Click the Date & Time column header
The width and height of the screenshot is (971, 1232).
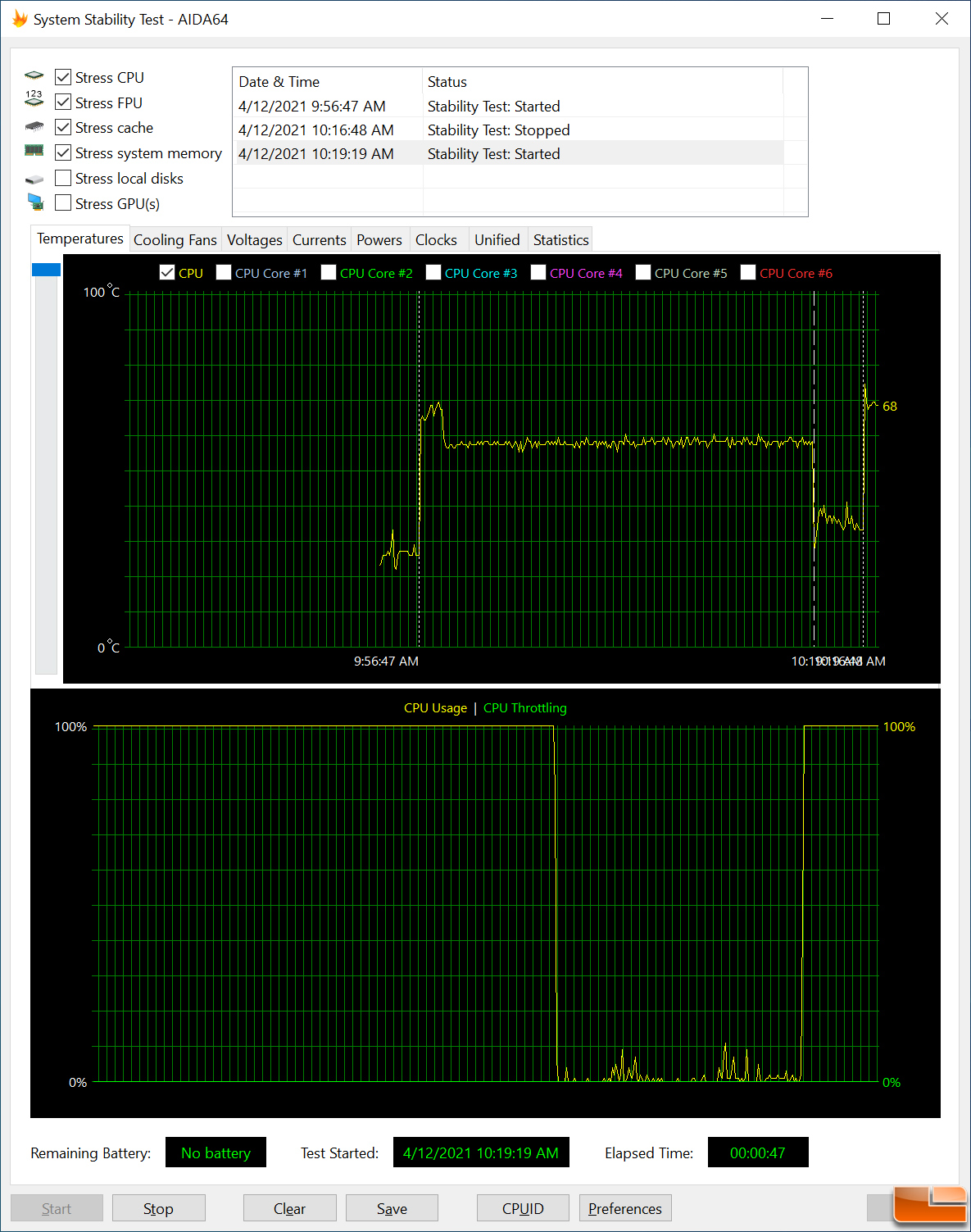tap(328, 81)
